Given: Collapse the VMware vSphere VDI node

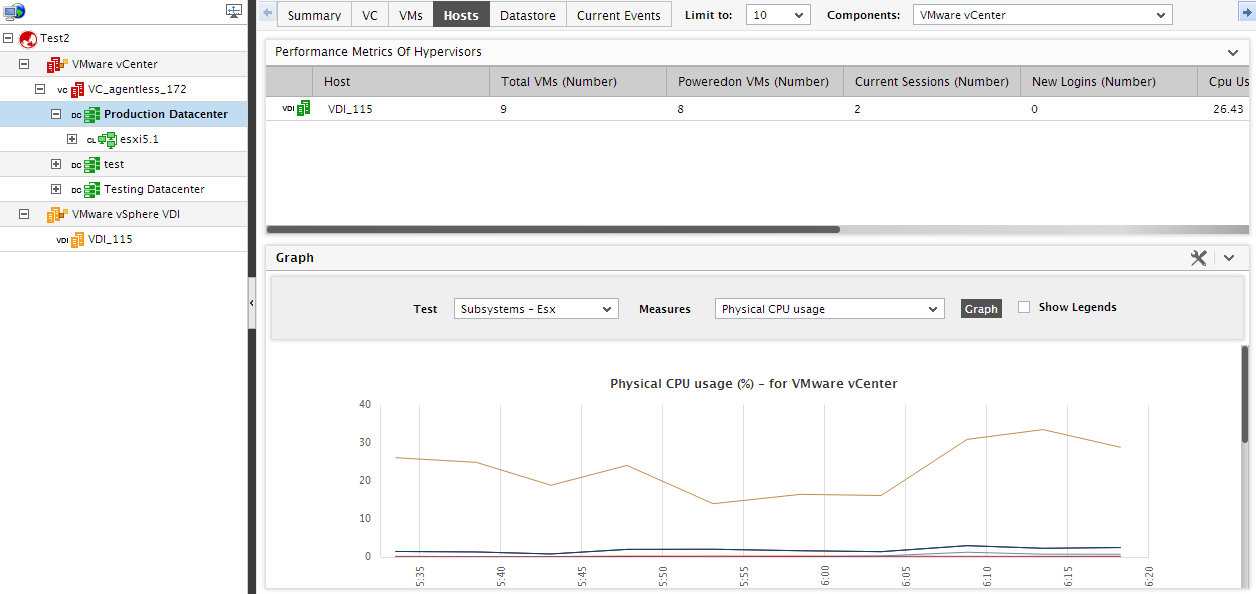Looking at the screenshot, I should 24,214.
